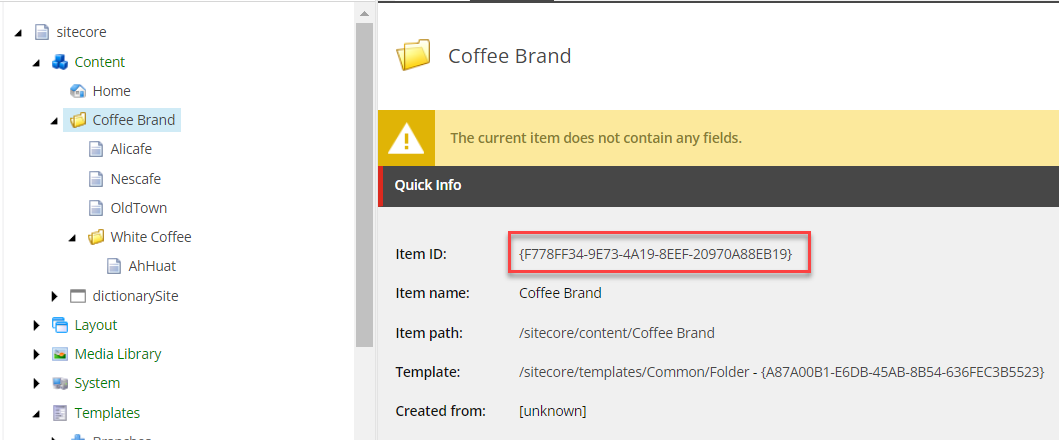Image resolution: width=1059 pixels, height=440 pixels.
Task: Collapse the sitecore root node
Action: coord(18,32)
